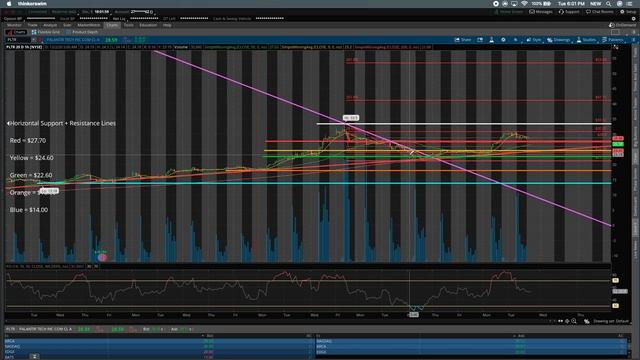Image resolution: width=640 pixels, height=360 pixels.
Task: Open chart settings gear icon
Action: [503, 40]
